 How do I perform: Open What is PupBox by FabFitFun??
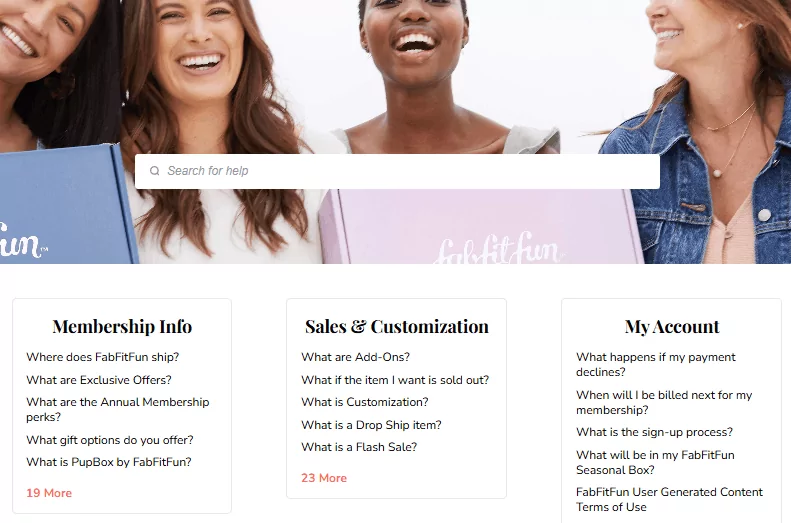click(108, 462)
